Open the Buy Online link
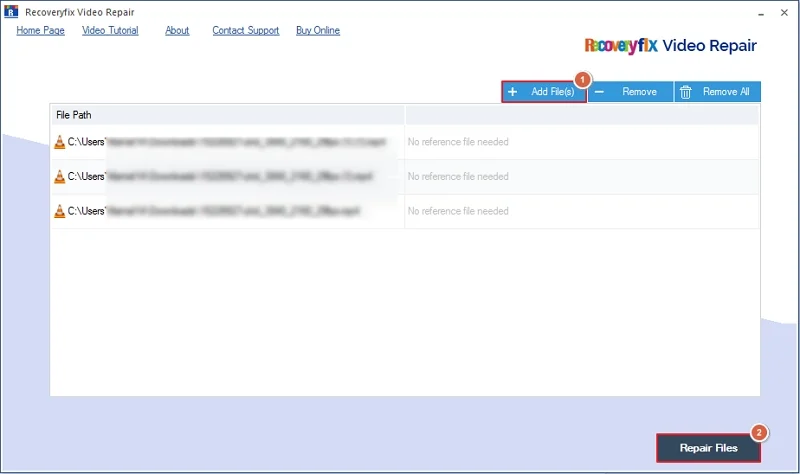The height and width of the screenshot is (474, 800). coord(318,31)
